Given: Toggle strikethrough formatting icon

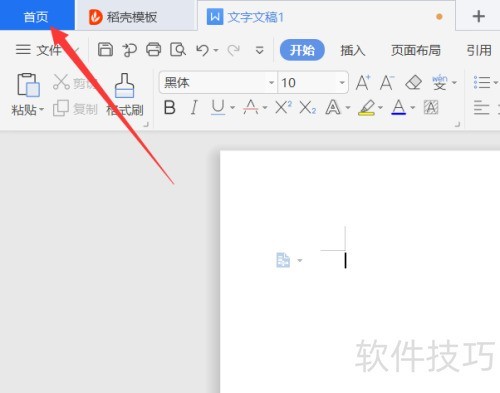Looking at the screenshot, I should [250, 108].
